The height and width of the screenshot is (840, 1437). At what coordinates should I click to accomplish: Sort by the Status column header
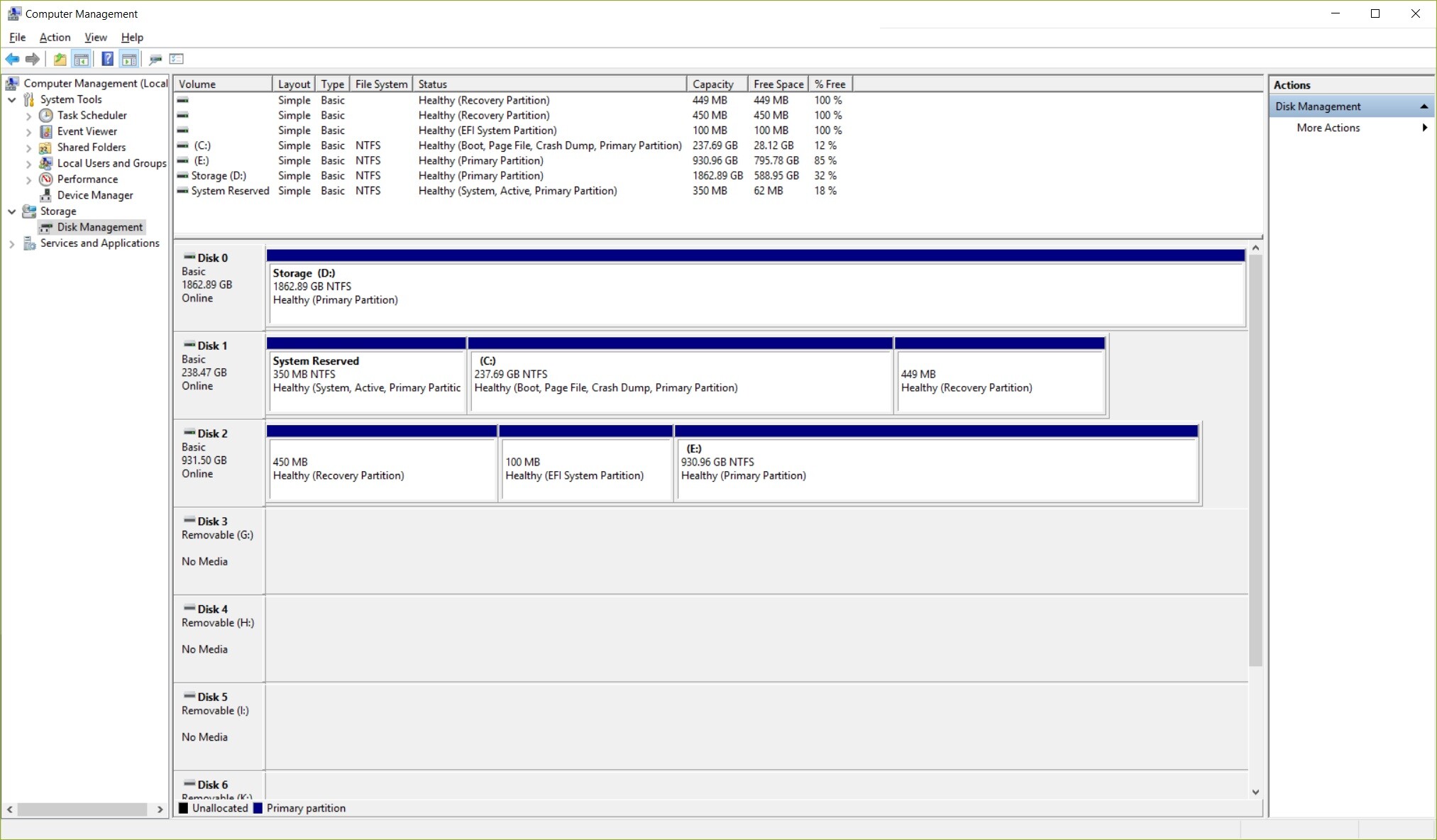[549, 84]
